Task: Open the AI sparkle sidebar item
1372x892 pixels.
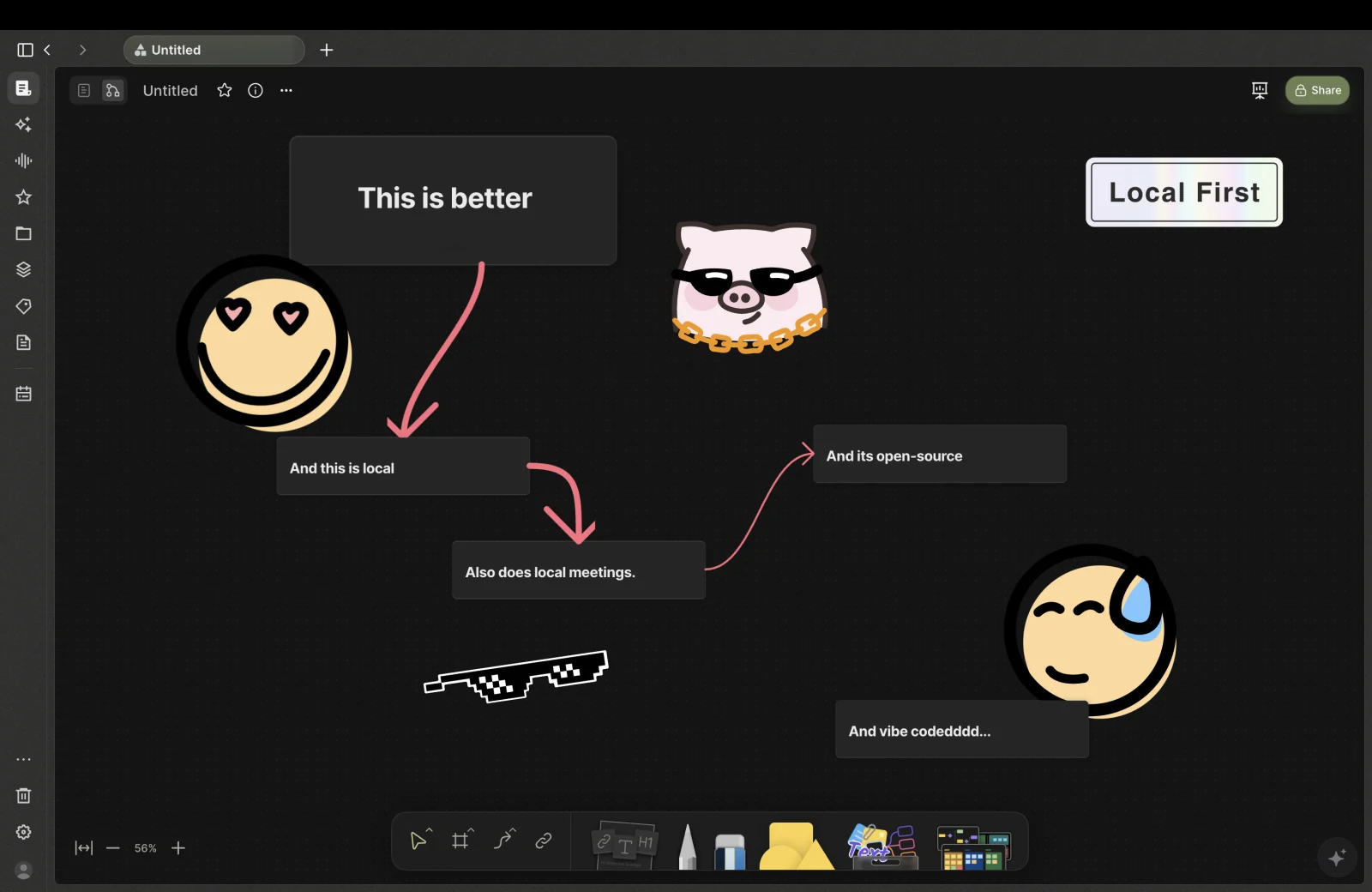Action: pos(24,124)
